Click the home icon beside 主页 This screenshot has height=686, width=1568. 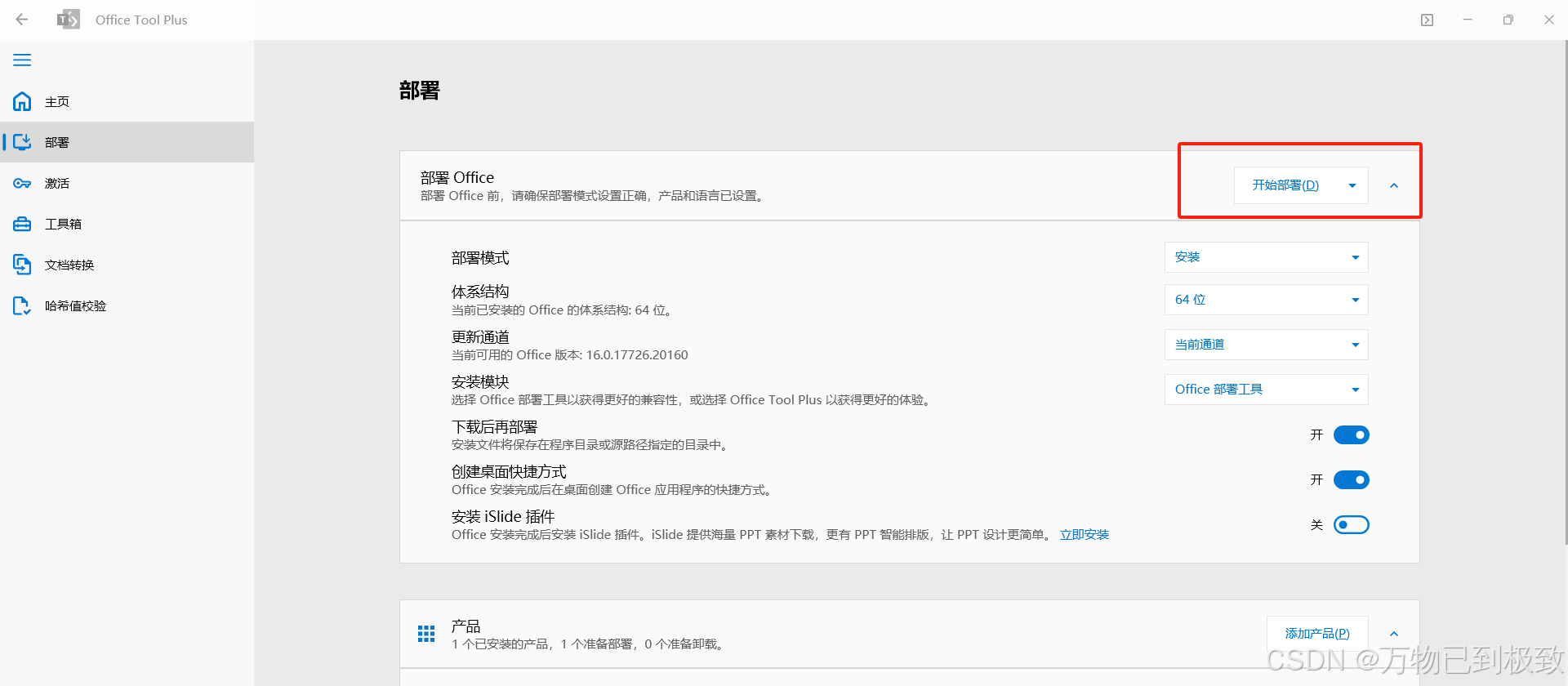[x=22, y=101]
